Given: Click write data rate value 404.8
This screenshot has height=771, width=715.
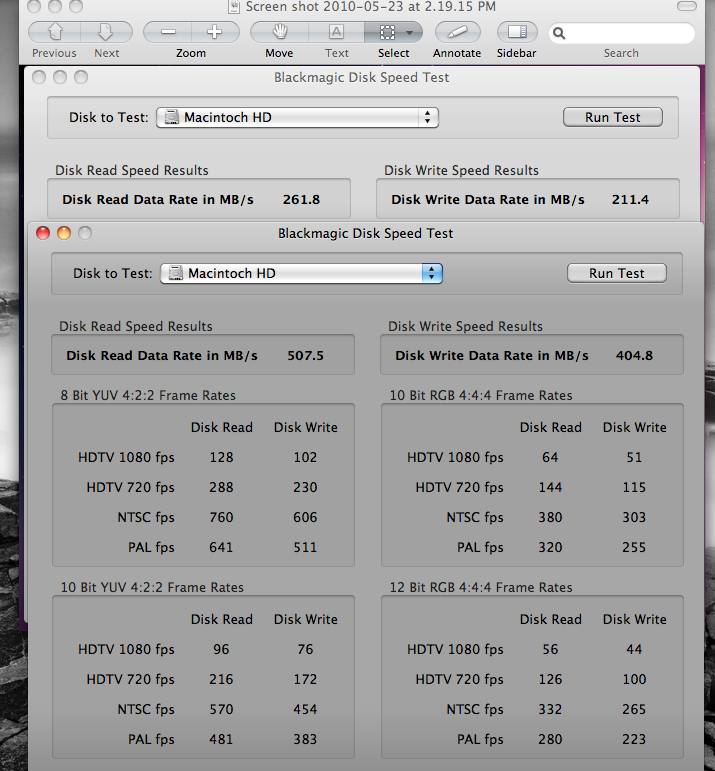Looking at the screenshot, I should click(634, 356).
